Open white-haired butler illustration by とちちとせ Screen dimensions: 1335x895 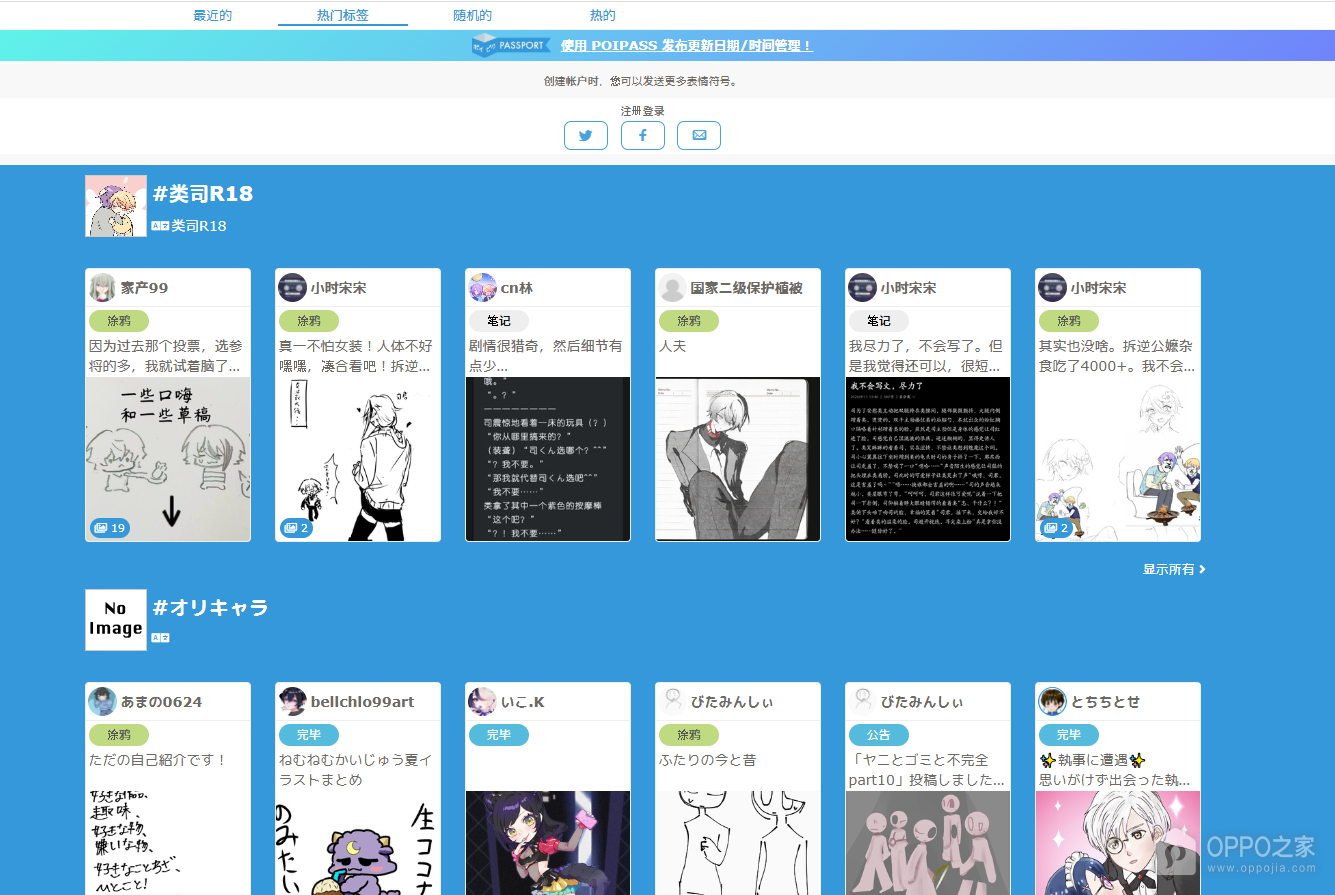(1118, 843)
